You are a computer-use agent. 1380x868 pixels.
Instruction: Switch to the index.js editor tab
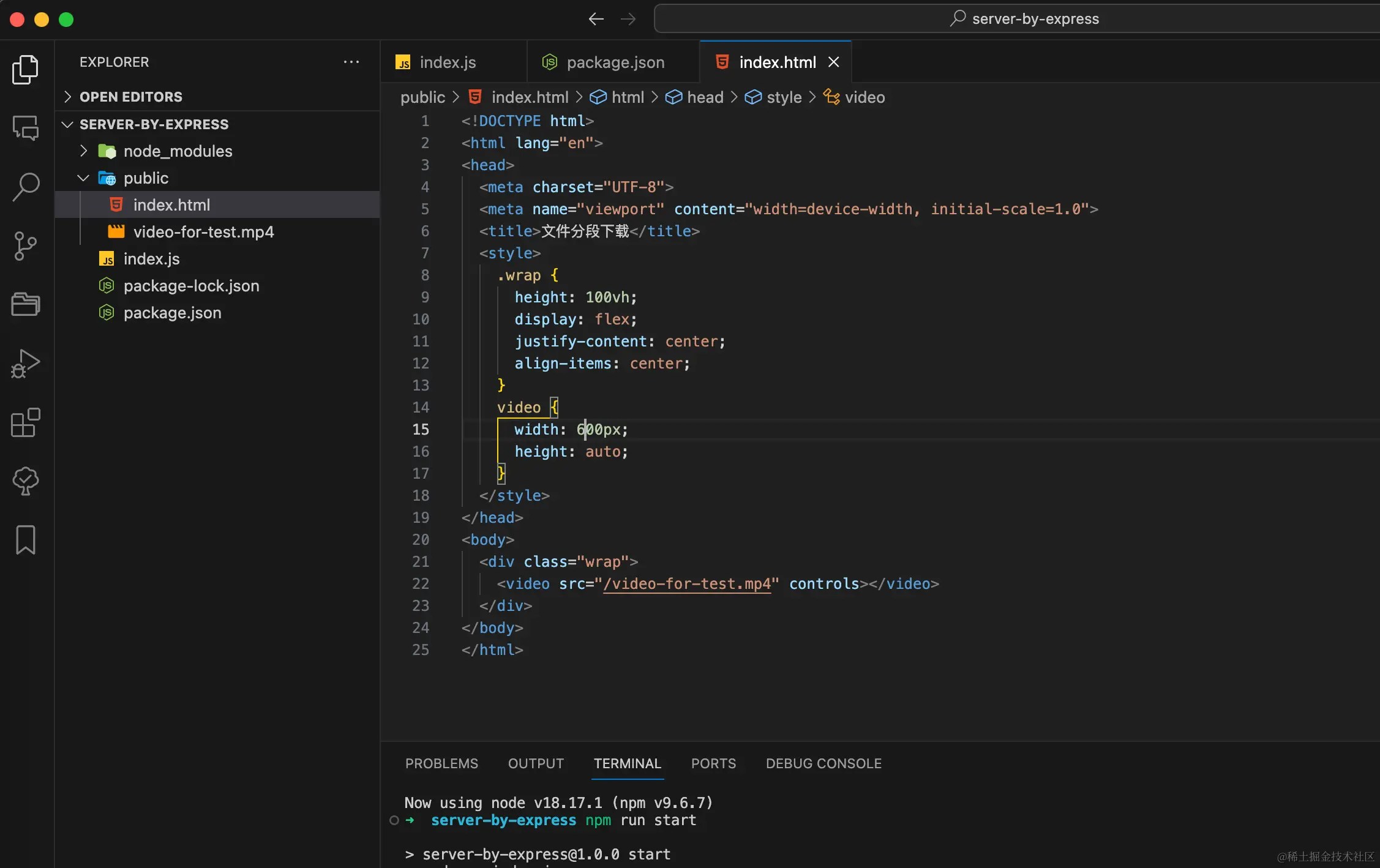(453, 62)
